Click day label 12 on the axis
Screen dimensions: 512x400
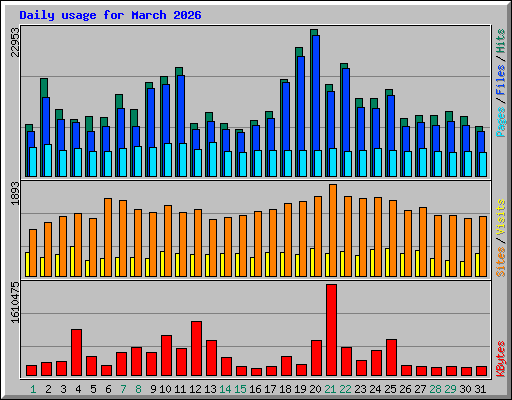pos(195,389)
